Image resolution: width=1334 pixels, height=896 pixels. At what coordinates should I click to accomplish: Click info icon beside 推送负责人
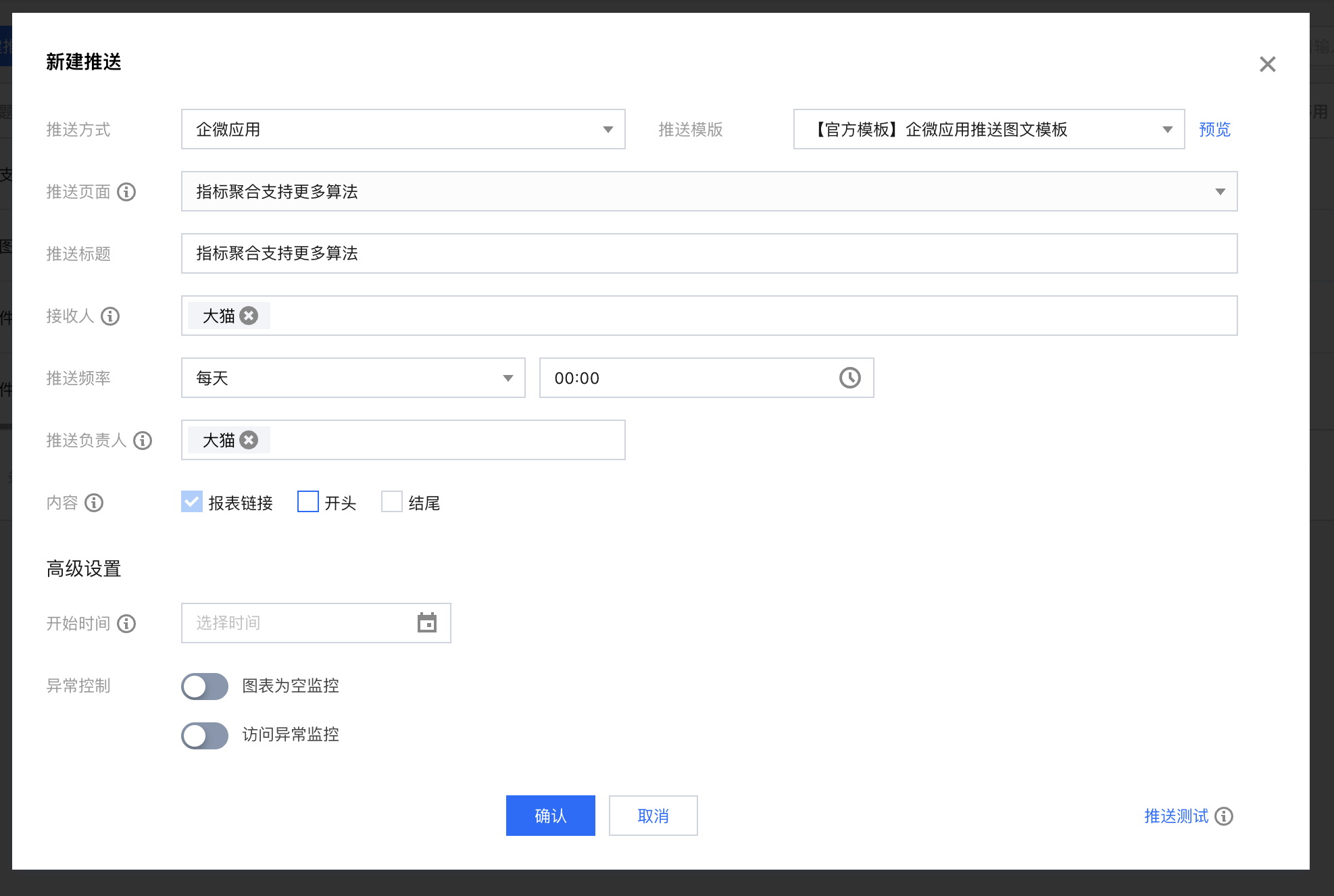[x=143, y=441]
